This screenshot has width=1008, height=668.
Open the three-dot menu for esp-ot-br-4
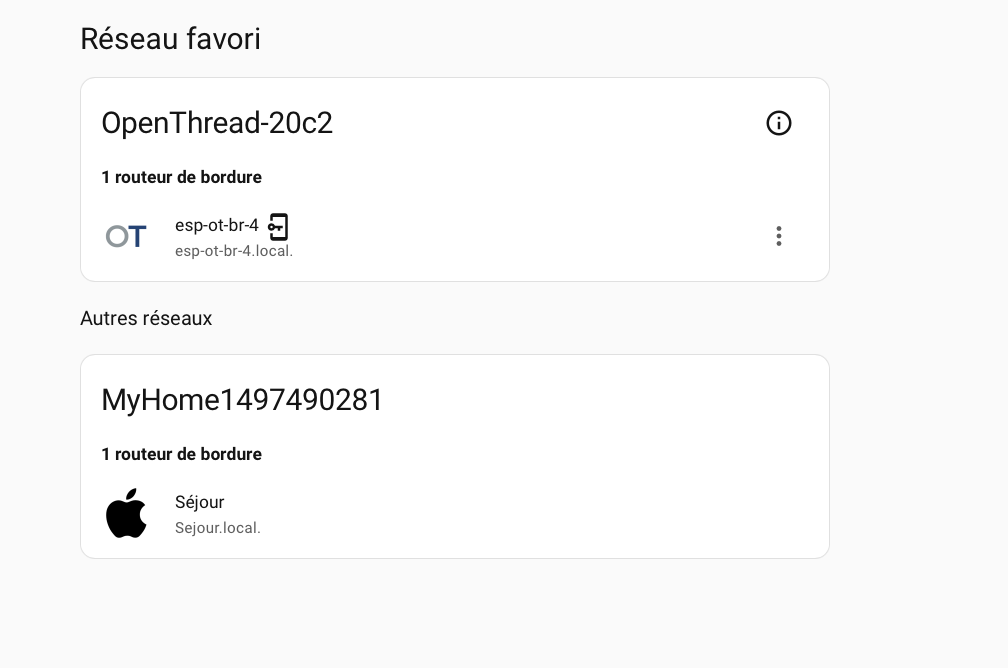pyautogui.click(x=778, y=236)
